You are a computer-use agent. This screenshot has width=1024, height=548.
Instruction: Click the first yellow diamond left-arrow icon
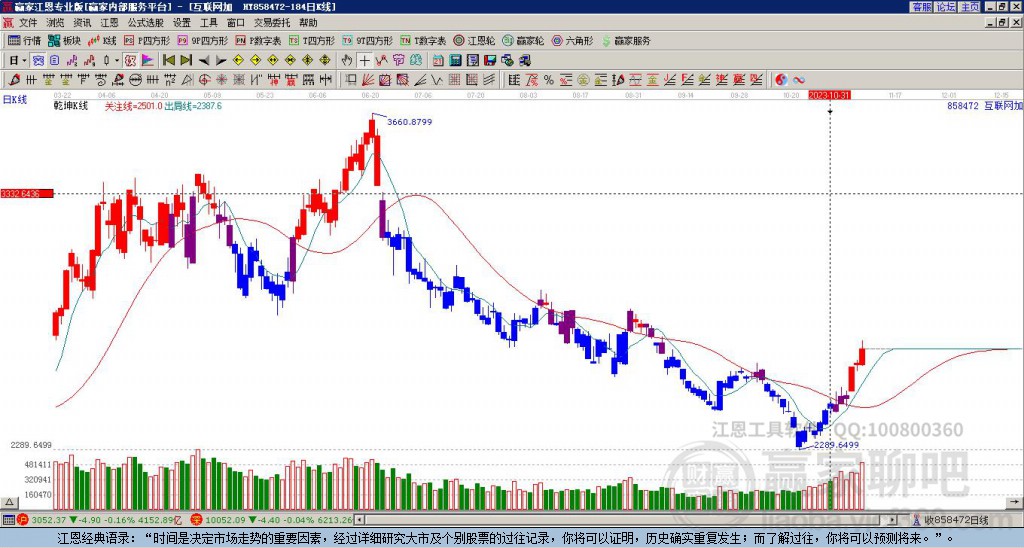tap(238, 61)
